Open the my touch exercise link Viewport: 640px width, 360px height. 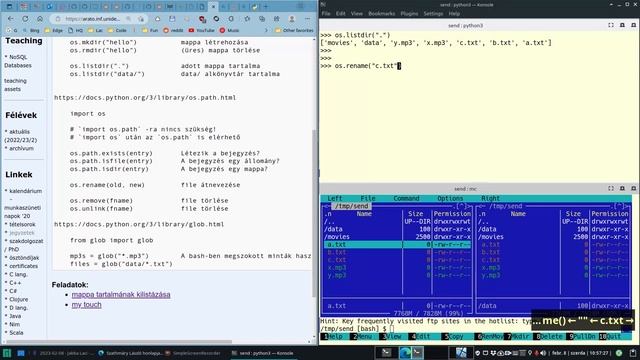87,305
